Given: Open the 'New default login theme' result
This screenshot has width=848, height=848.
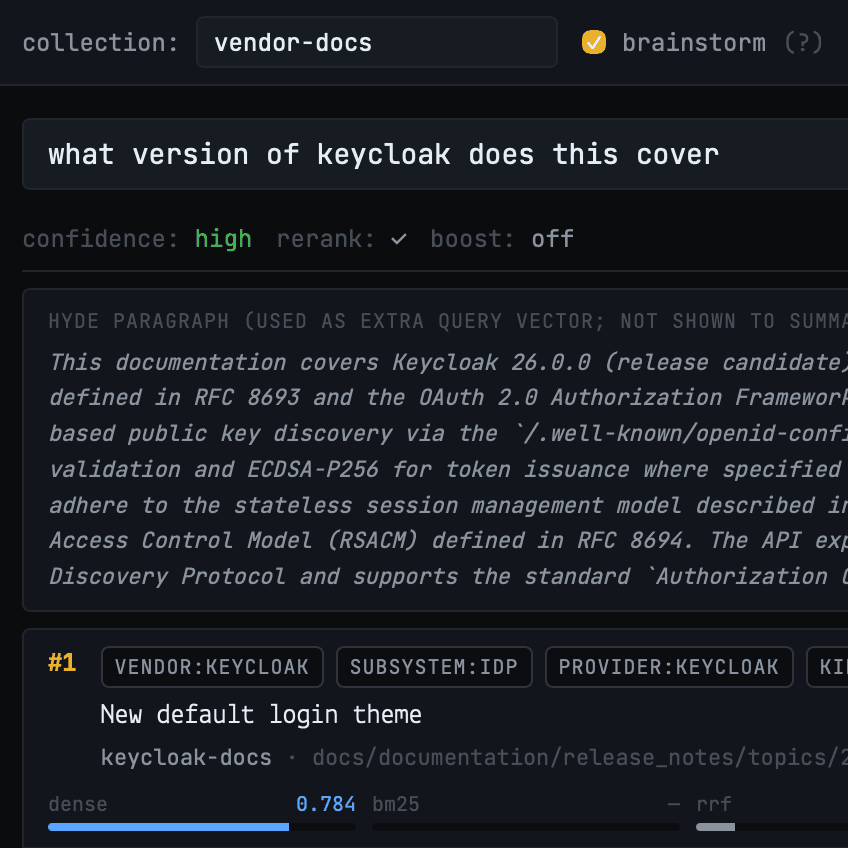Looking at the screenshot, I should (x=261, y=714).
